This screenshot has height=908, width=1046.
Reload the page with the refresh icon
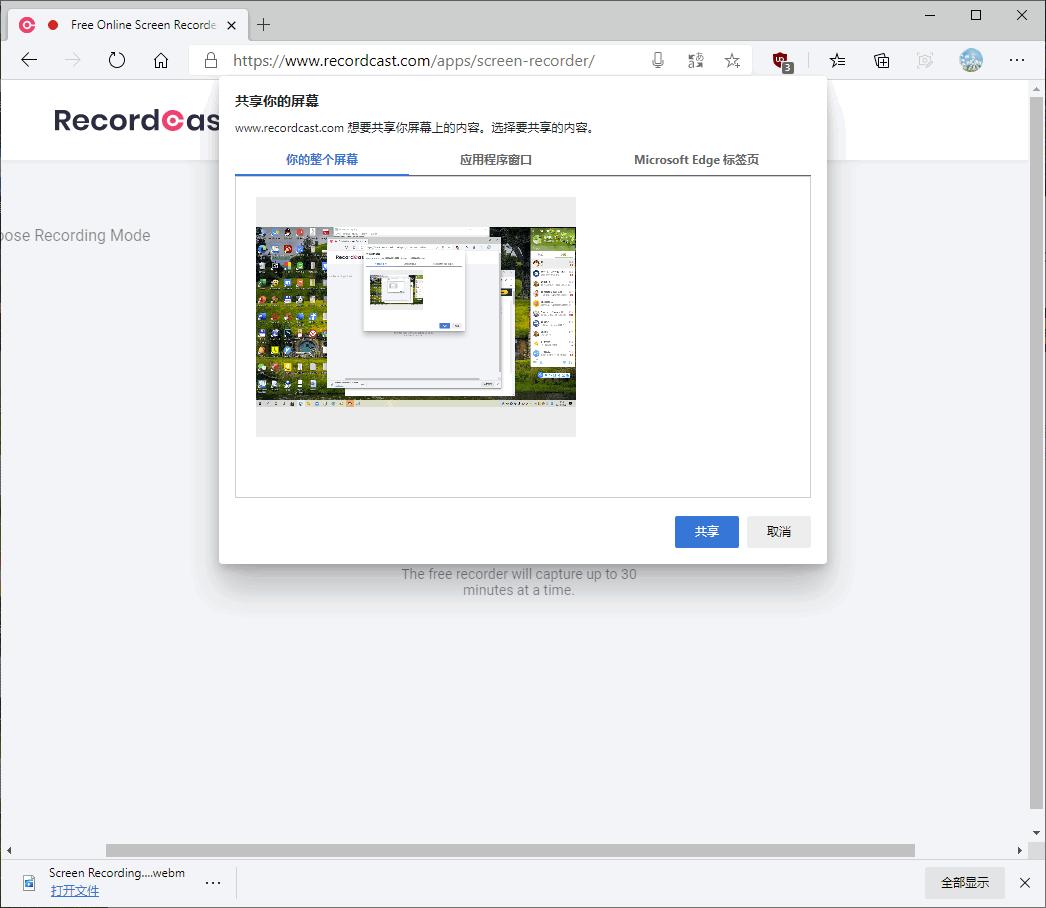117,60
